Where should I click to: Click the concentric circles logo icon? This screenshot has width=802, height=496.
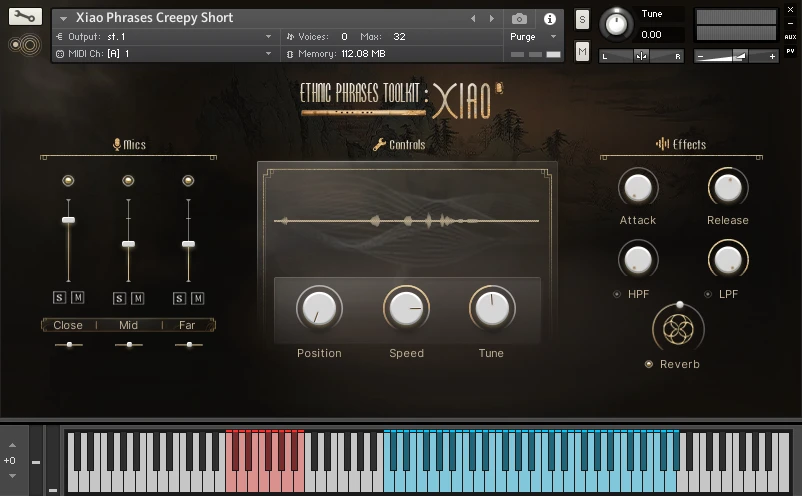[25, 45]
